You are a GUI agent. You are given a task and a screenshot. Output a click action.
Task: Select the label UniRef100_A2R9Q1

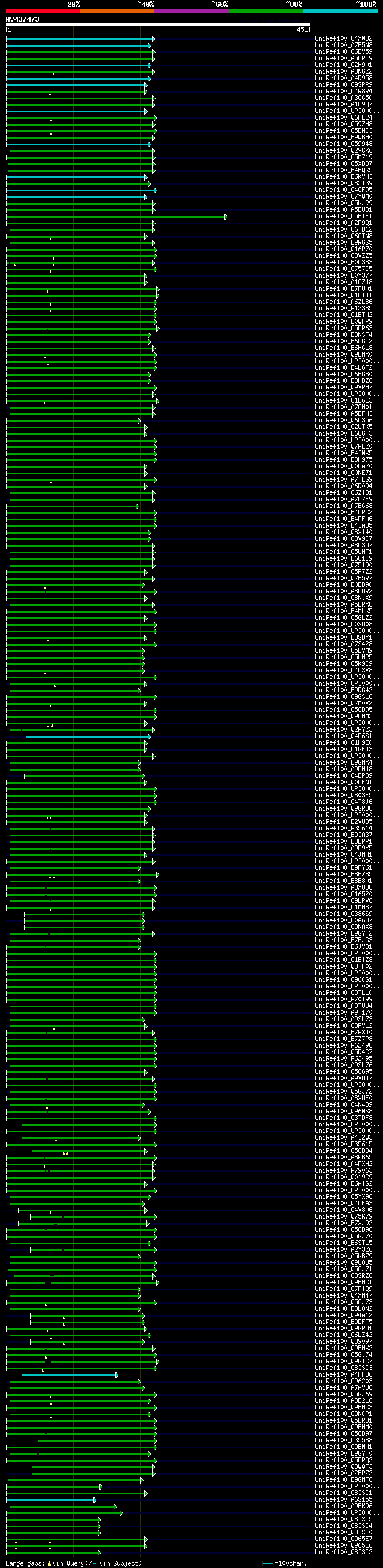[x=344, y=223]
